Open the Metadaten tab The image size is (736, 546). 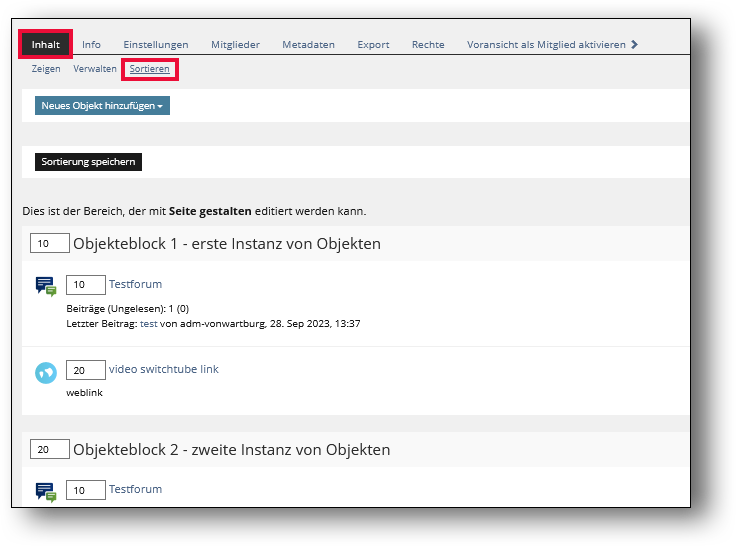(x=308, y=45)
